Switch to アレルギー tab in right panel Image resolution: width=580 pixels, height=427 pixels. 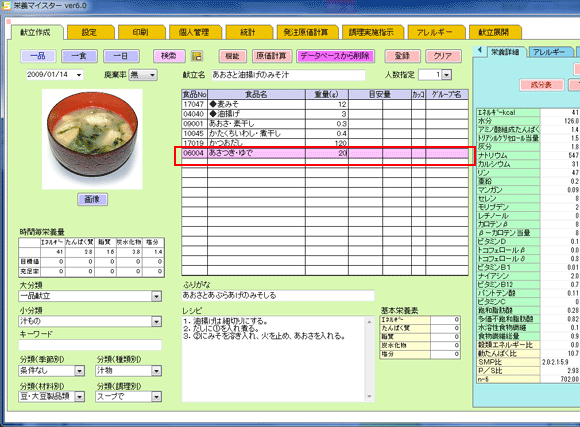pyautogui.click(x=549, y=52)
